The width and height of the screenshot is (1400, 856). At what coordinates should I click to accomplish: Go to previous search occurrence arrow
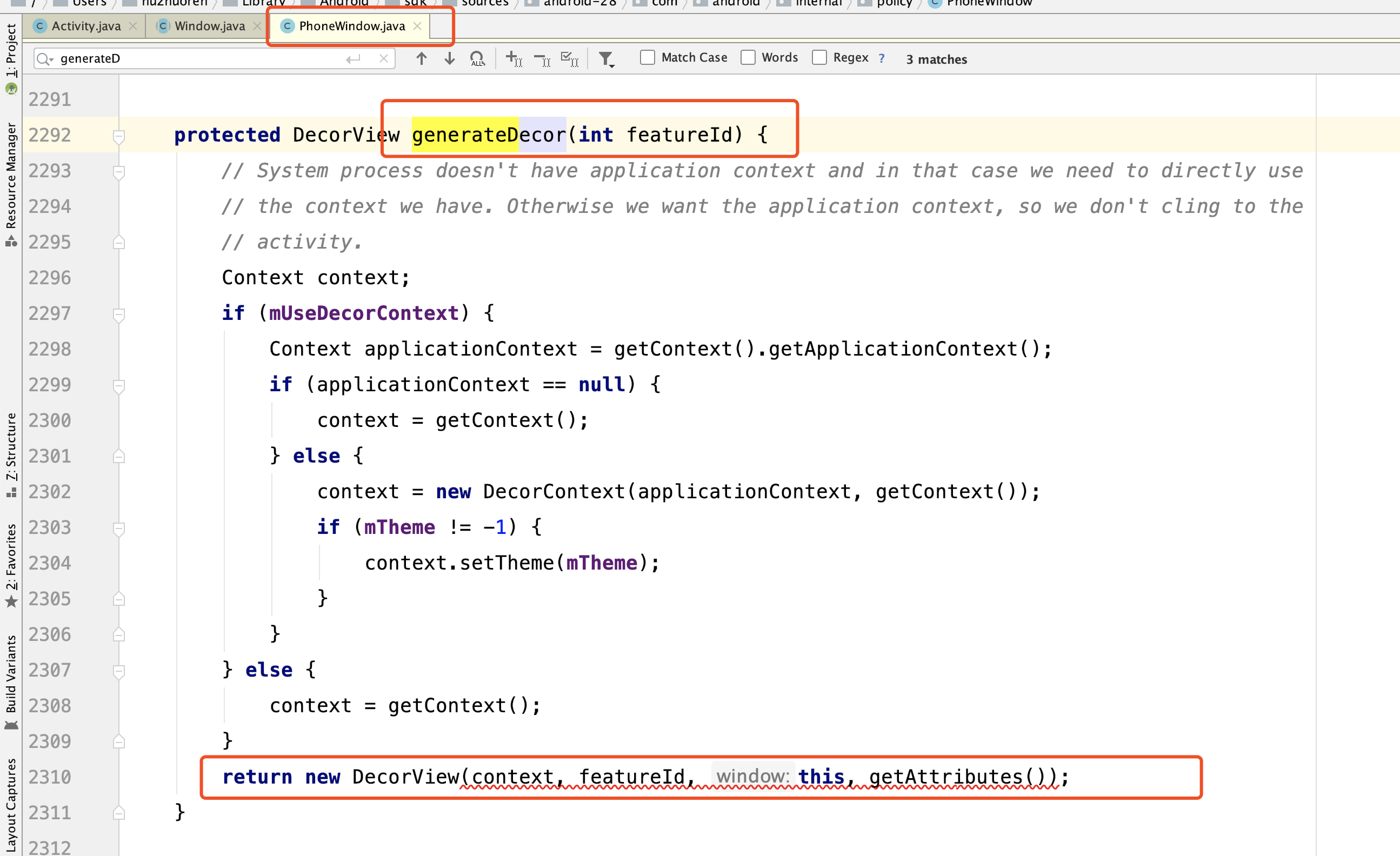pyautogui.click(x=421, y=58)
